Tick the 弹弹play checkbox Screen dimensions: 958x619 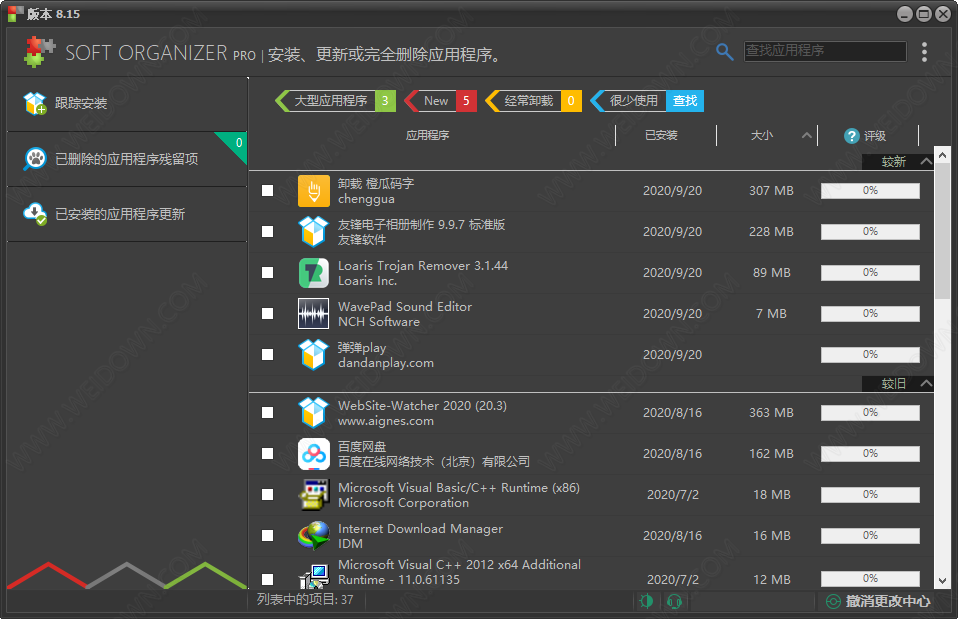click(268, 354)
